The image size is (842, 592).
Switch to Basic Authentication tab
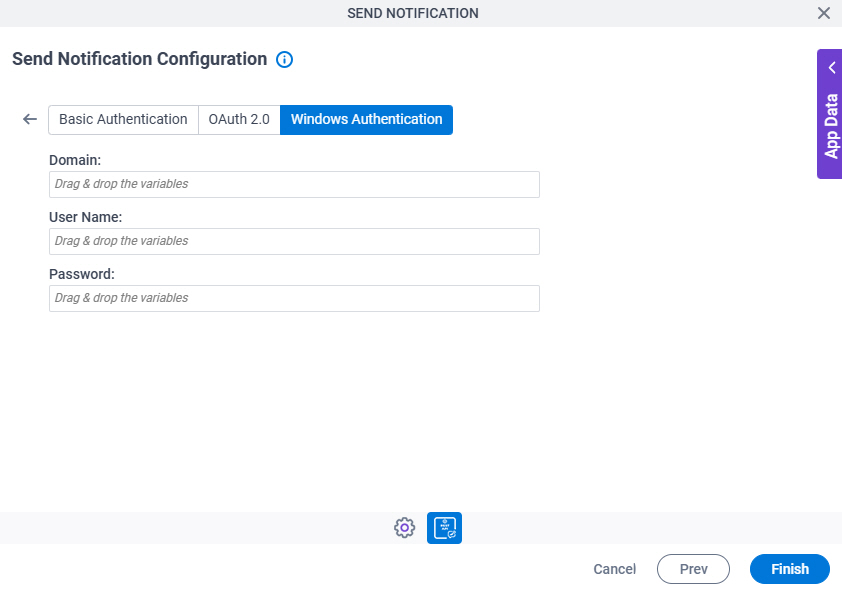click(x=123, y=119)
